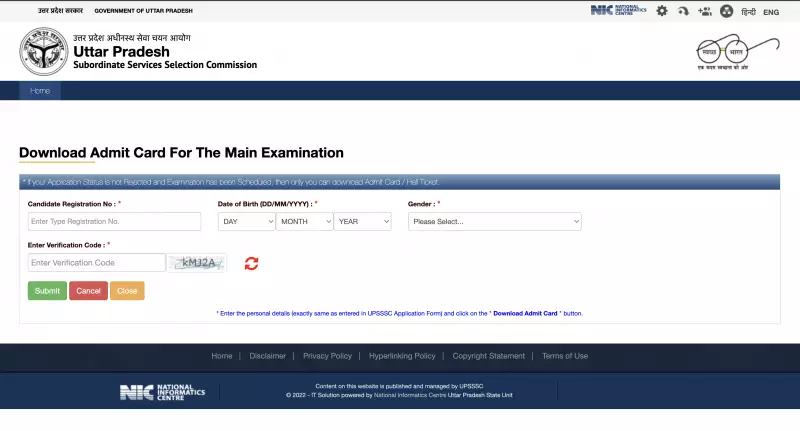The image size is (800, 431).
Task: Switch language to ENG
Action: click(x=771, y=12)
